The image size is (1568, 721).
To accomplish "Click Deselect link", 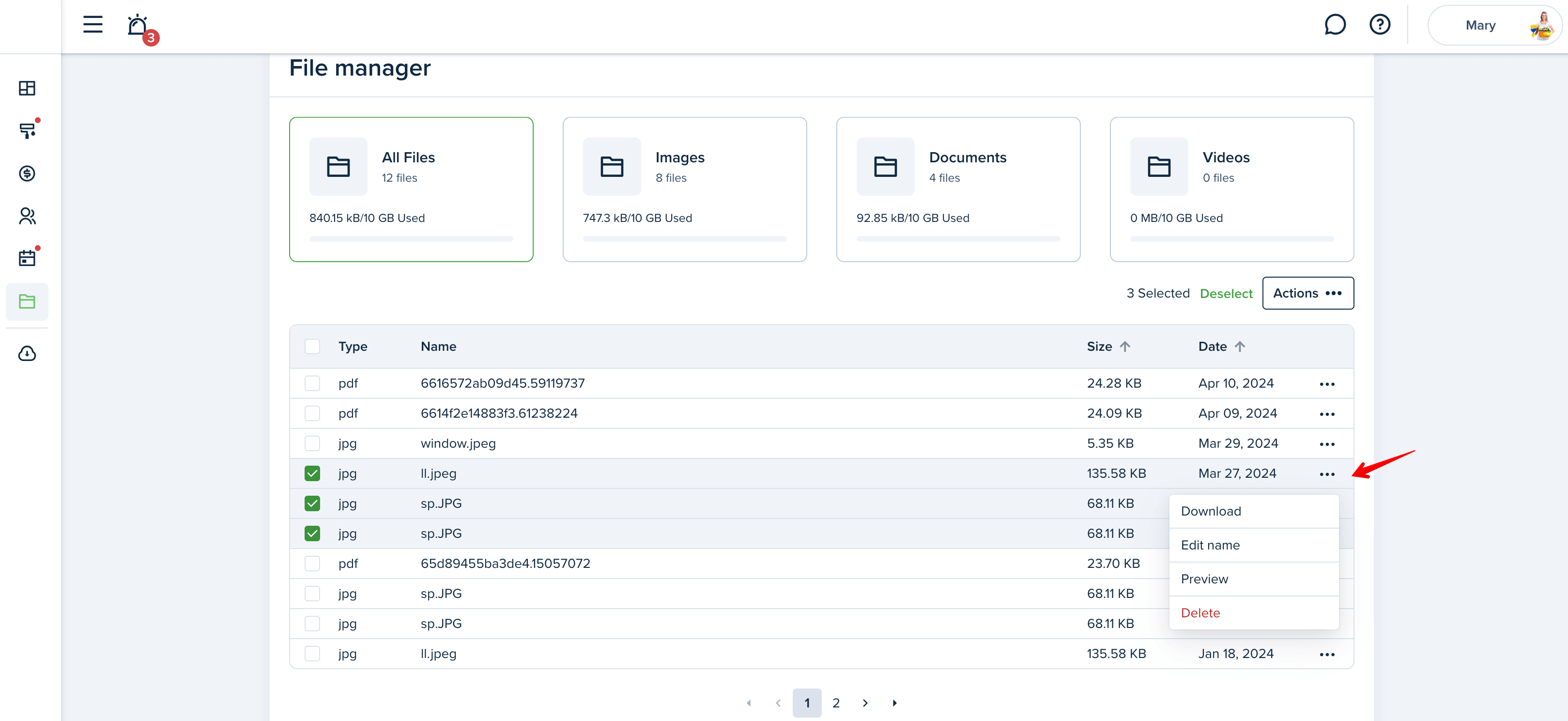I will point(1226,294).
